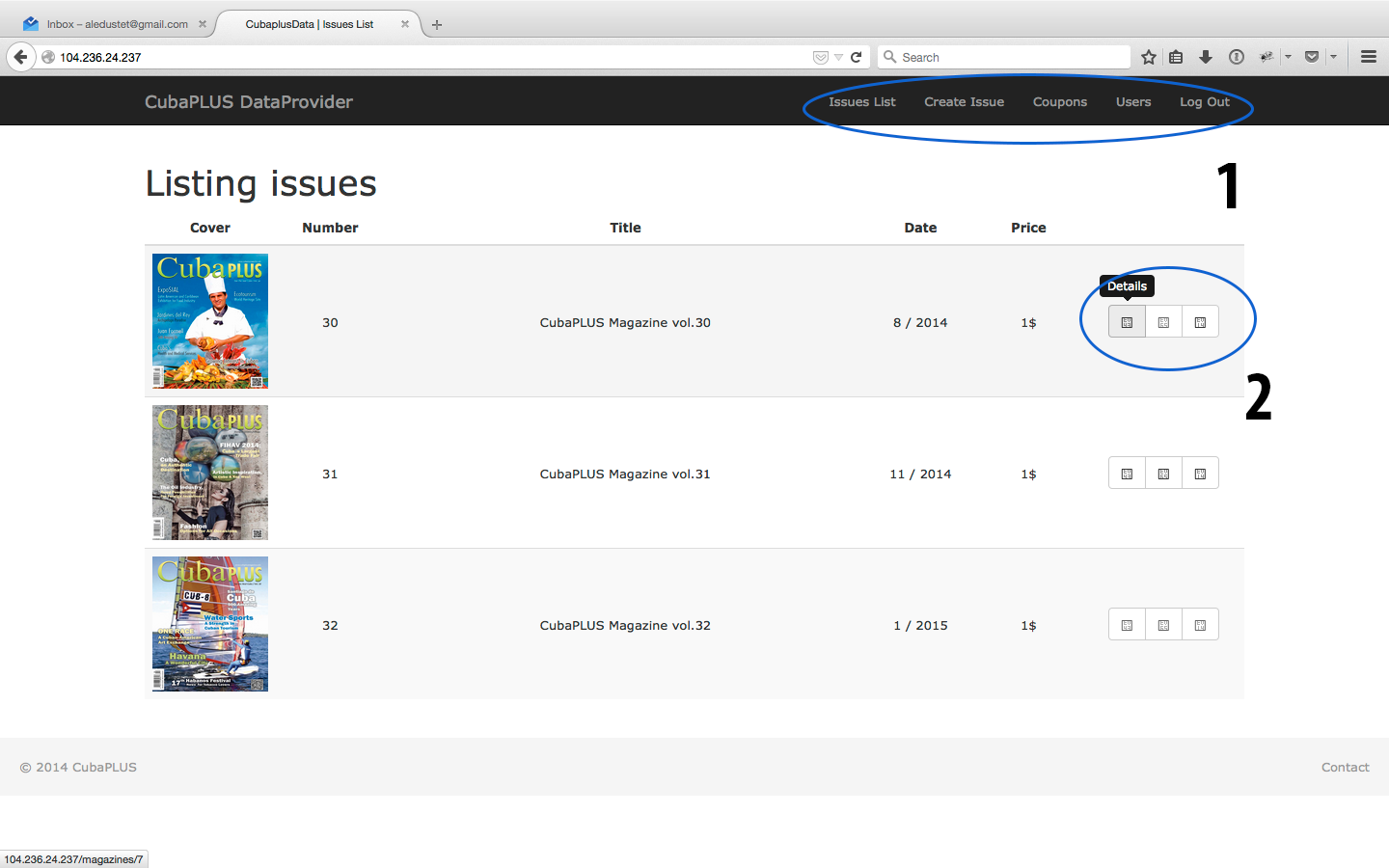Save to Pocket icon inside the address bar
Image resolution: width=1389 pixels, height=868 pixels.
pos(821,57)
